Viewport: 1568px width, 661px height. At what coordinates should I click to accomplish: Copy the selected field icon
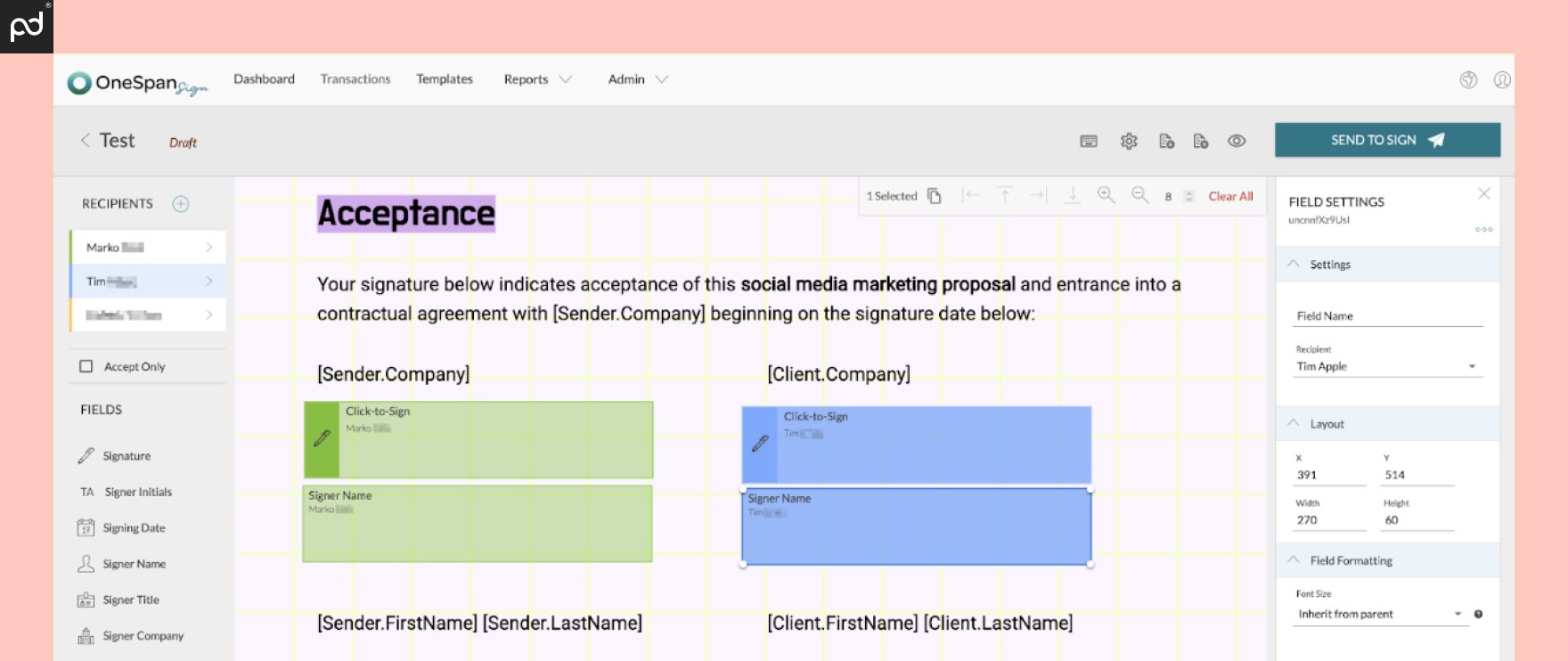point(934,196)
